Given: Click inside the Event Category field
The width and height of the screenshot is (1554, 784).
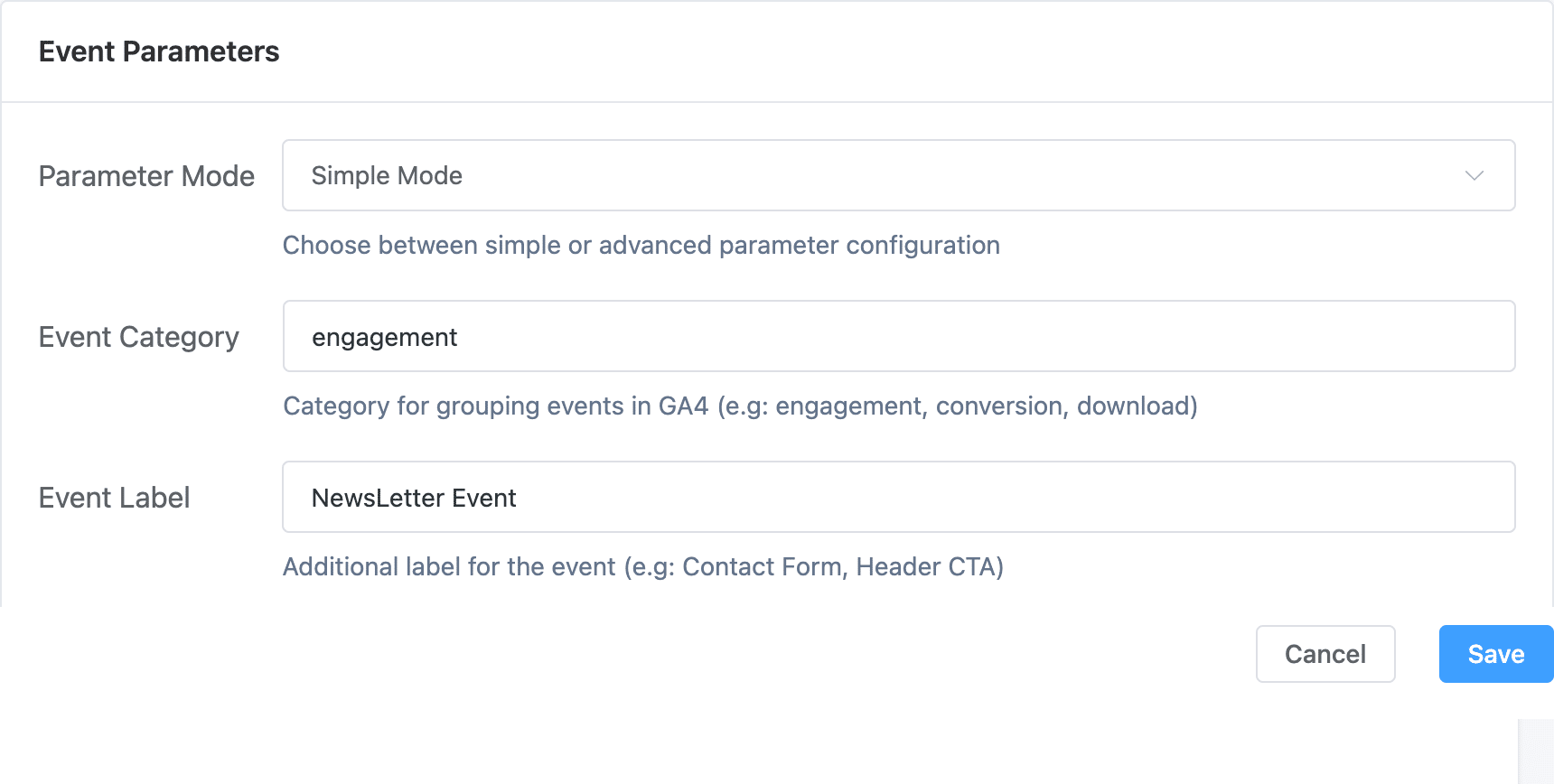Looking at the screenshot, I should coord(898,336).
